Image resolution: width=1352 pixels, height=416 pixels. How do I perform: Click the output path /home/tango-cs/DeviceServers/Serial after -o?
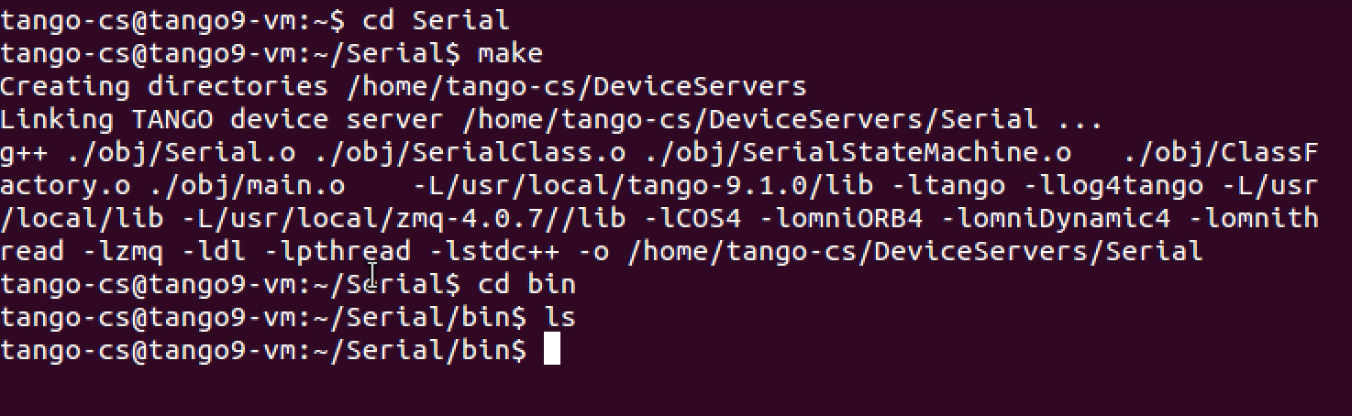coord(915,252)
